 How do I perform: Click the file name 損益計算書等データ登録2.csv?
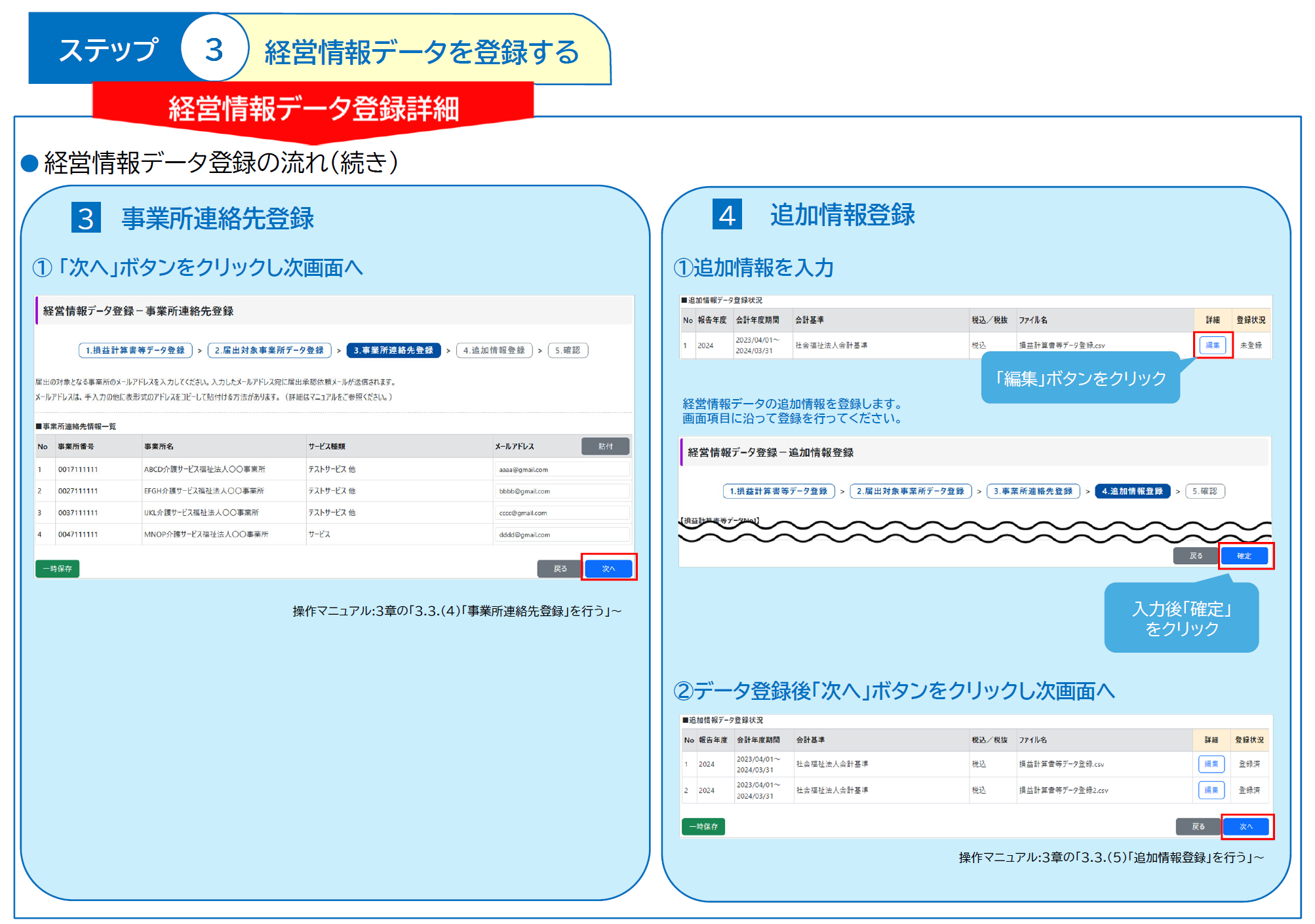(1063, 790)
